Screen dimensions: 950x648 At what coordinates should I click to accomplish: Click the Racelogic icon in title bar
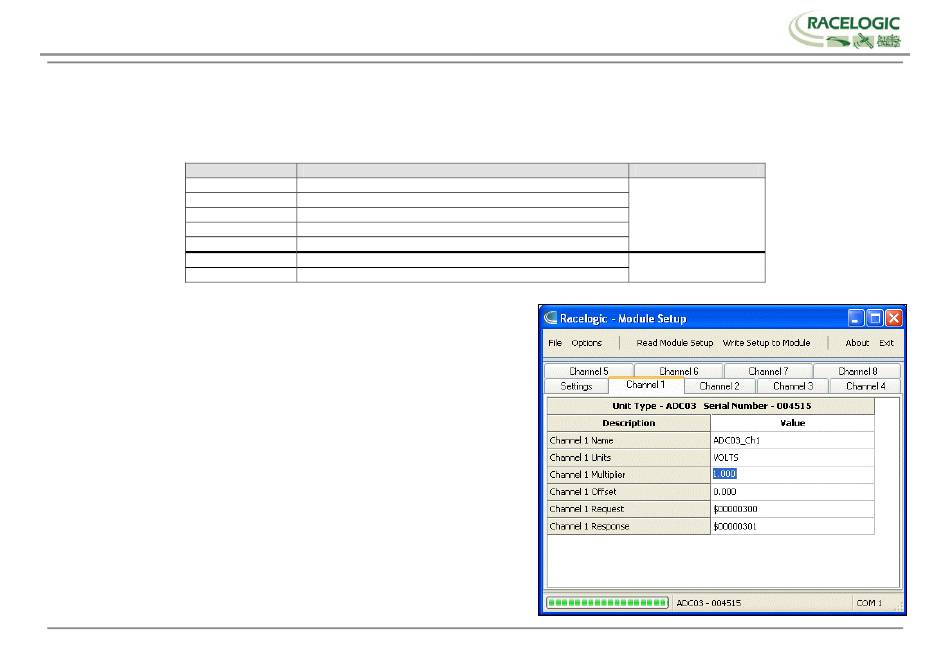550,317
